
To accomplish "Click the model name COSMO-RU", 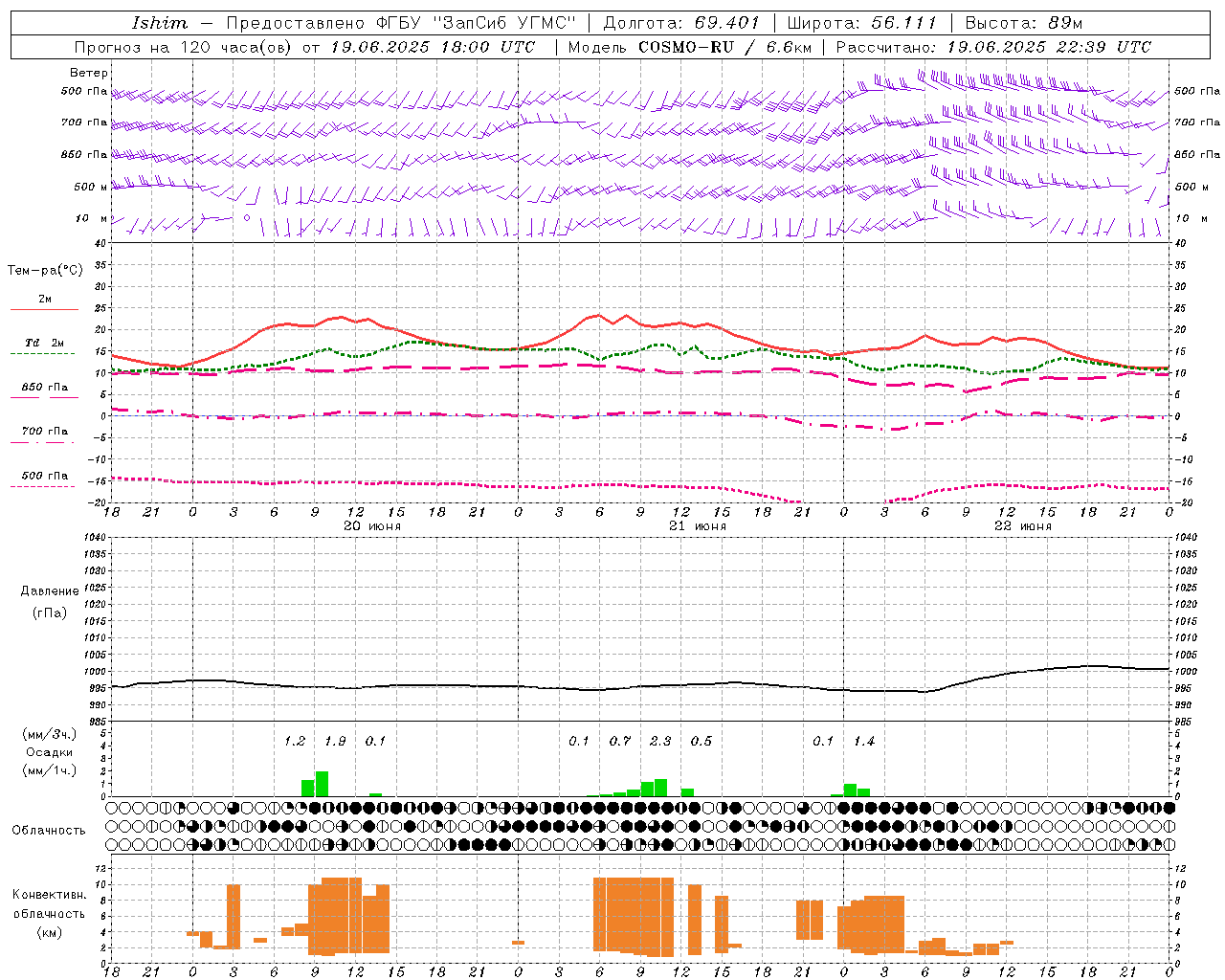I will tap(686, 47).
